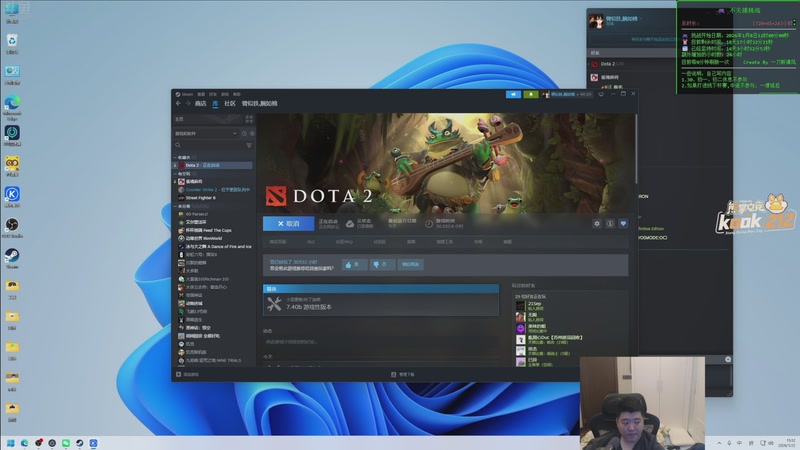The image size is (800, 450).
Task: Open advanced library filter options
Action: click(249, 145)
